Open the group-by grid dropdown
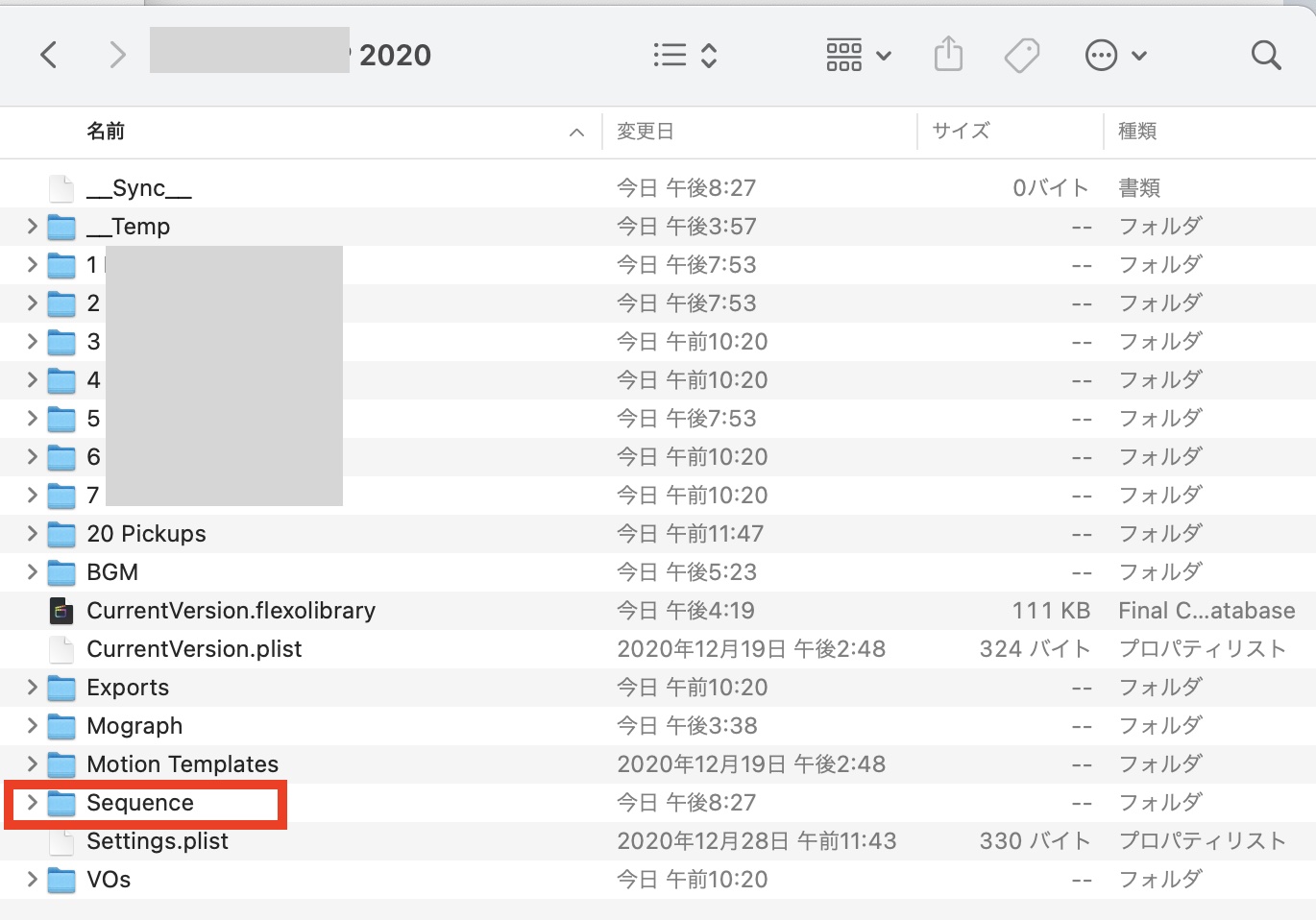Viewport: 1316px width, 920px height. (x=859, y=55)
